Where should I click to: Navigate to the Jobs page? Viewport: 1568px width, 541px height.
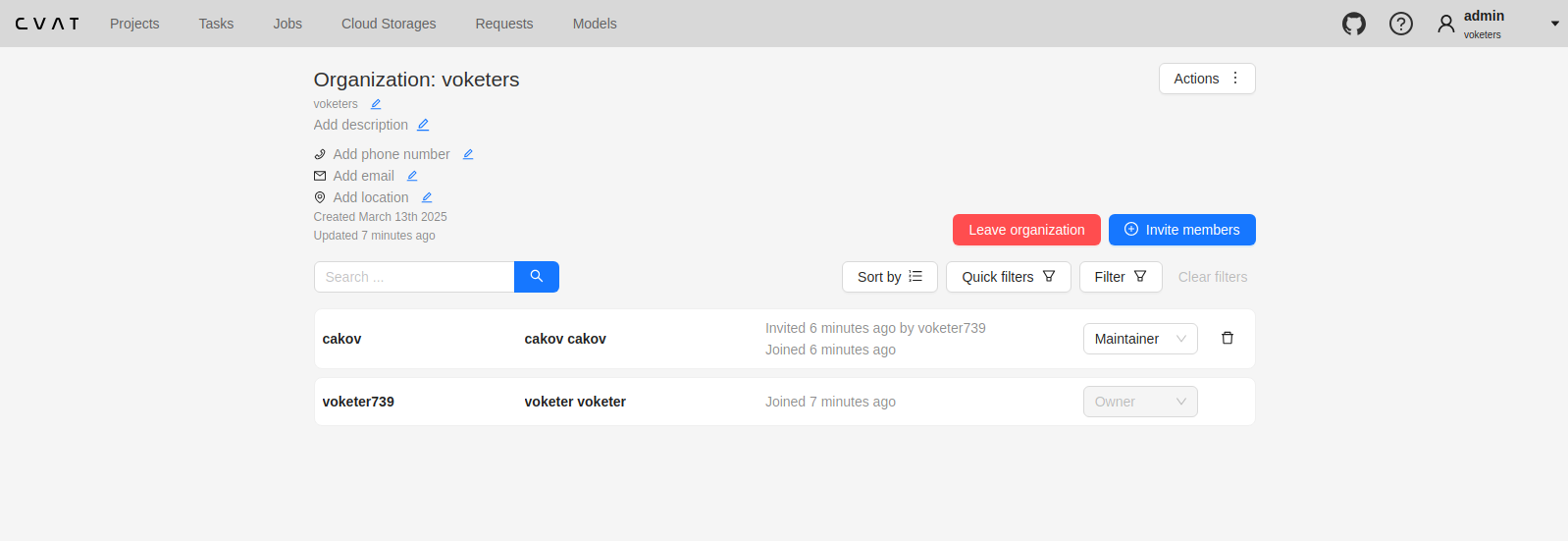(287, 24)
